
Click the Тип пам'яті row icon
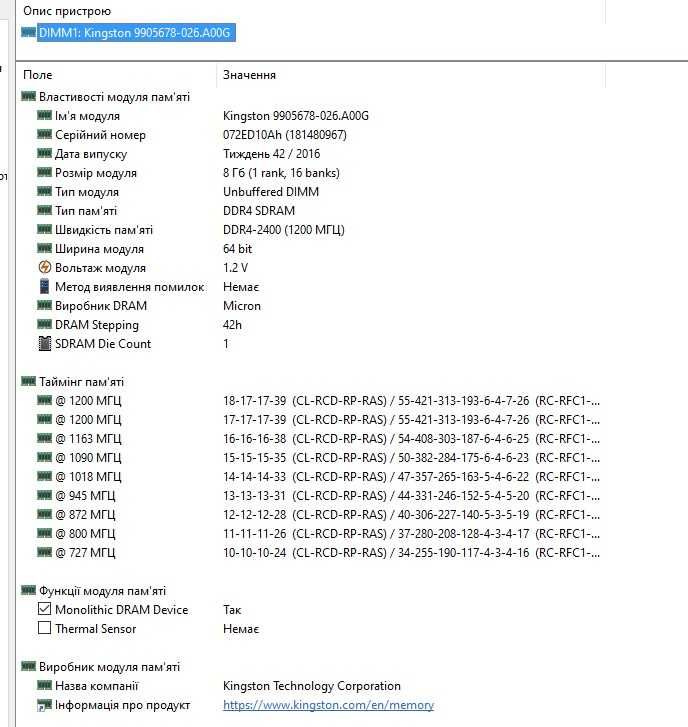click(x=45, y=210)
